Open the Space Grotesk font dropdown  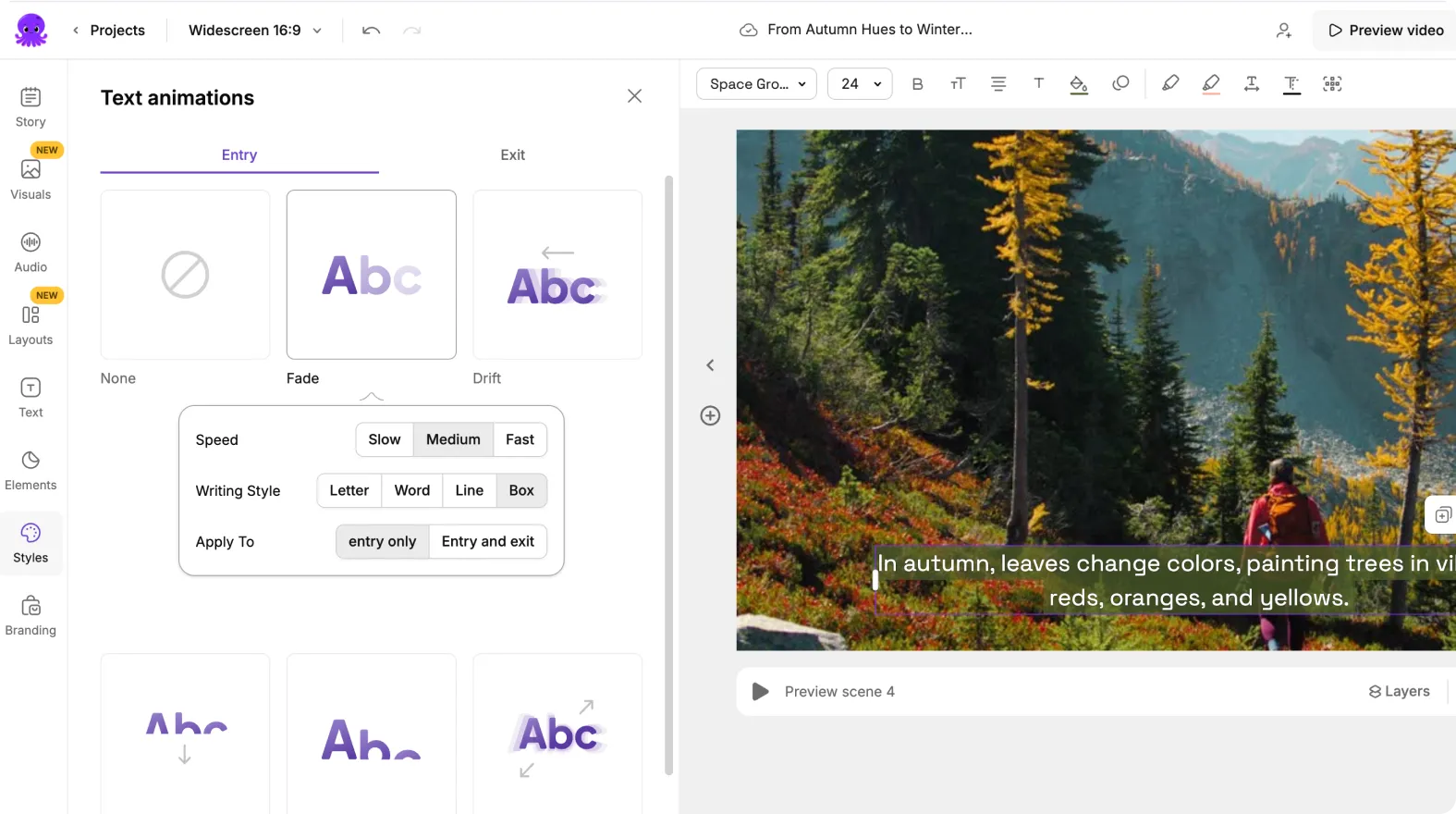[x=756, y=84]
